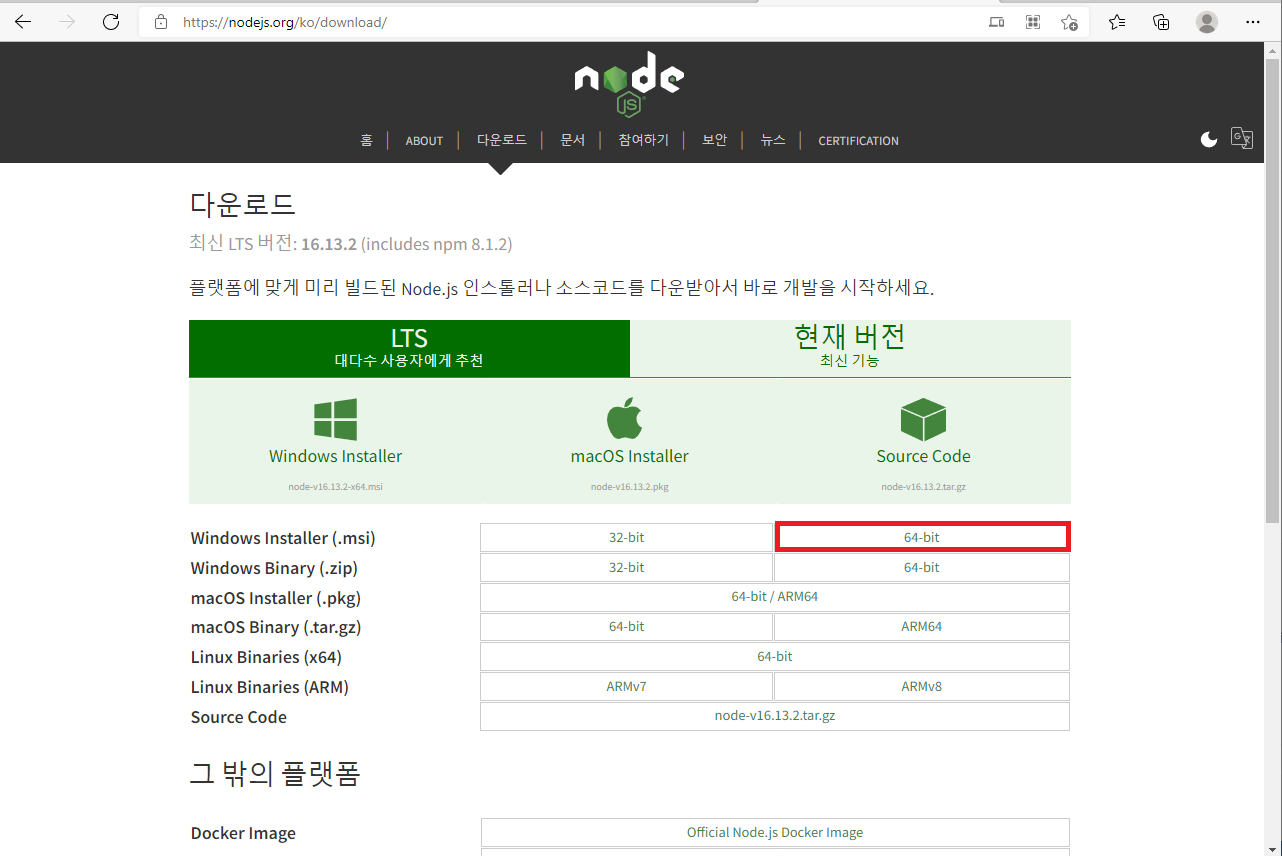1282x856 pixels.
Task: Click the node-v16.13.2.pkg filename text
Action: point(630,487)
